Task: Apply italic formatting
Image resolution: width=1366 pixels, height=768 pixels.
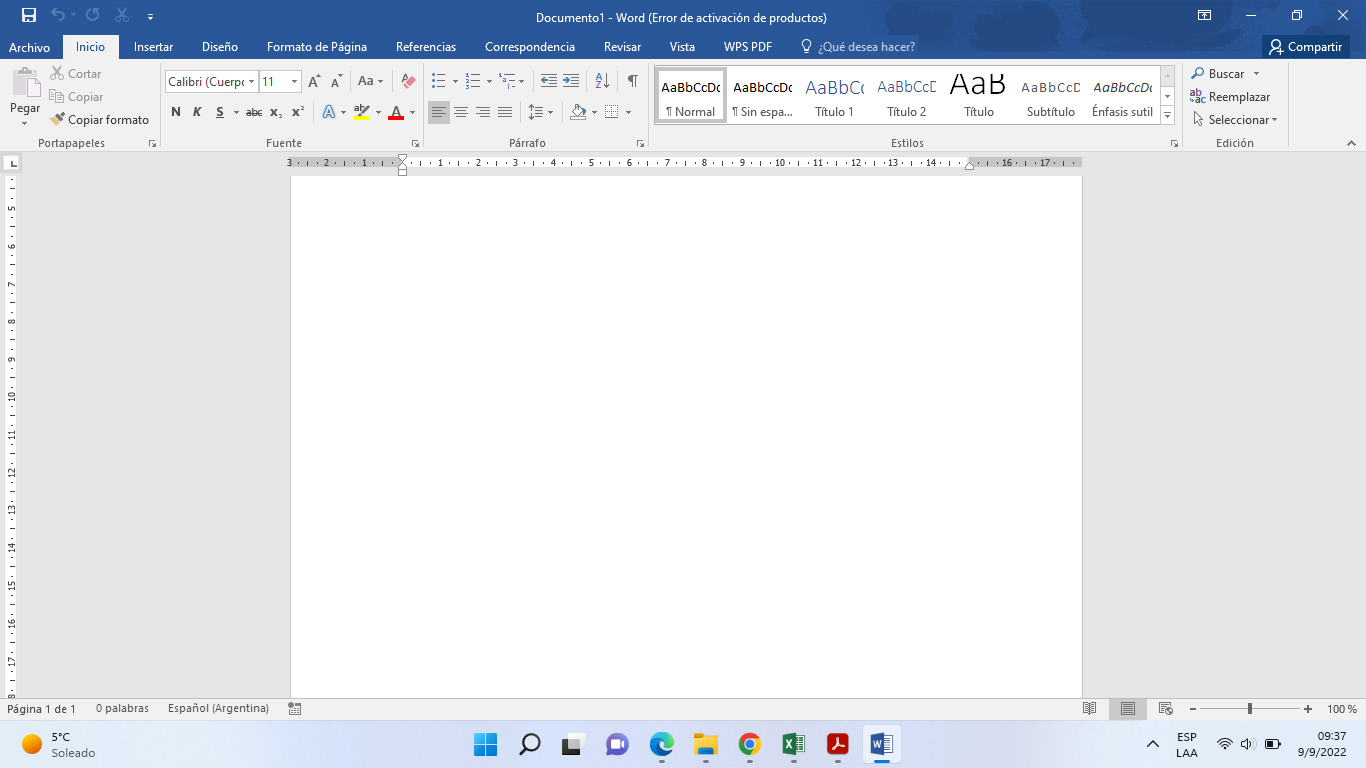Action: point(196,112)
